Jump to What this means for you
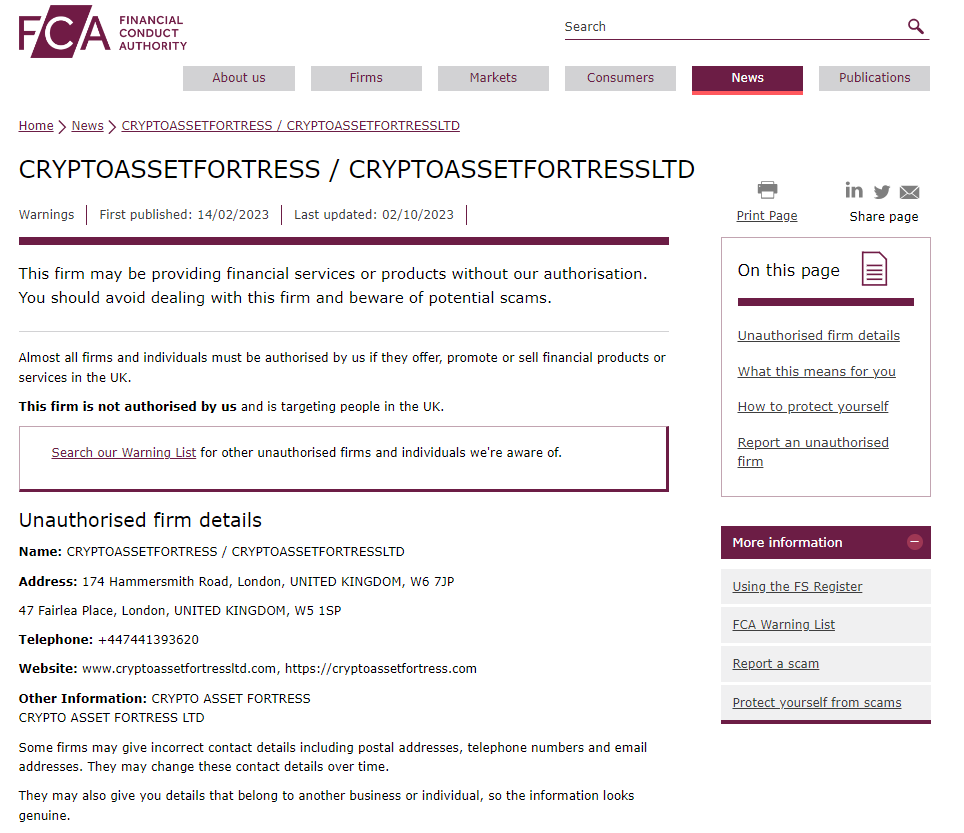 pos(816,372)
